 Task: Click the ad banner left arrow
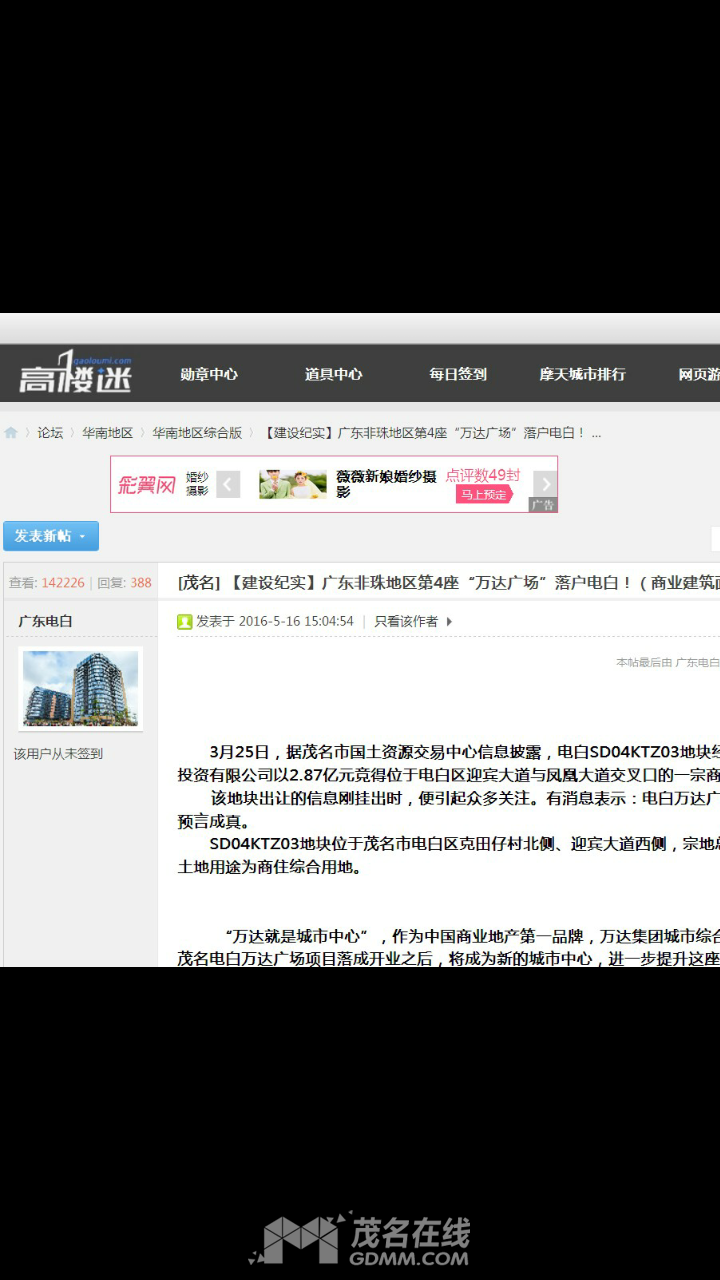click(x=228, y=485)
